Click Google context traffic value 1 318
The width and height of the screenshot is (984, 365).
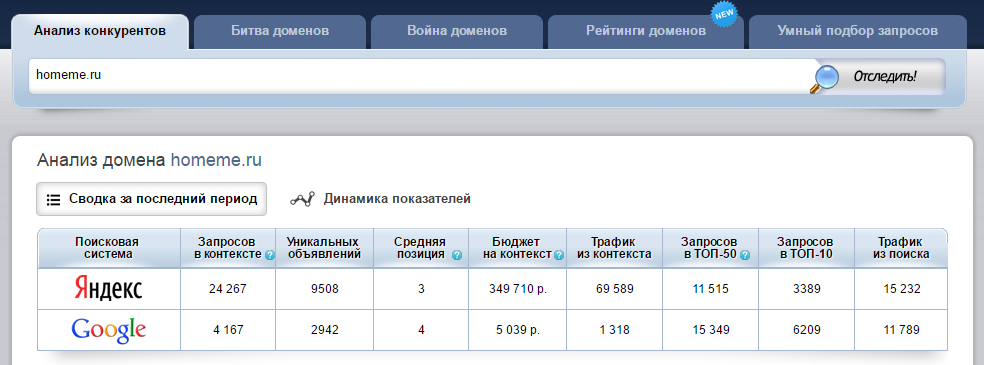[x=614, y=330]
